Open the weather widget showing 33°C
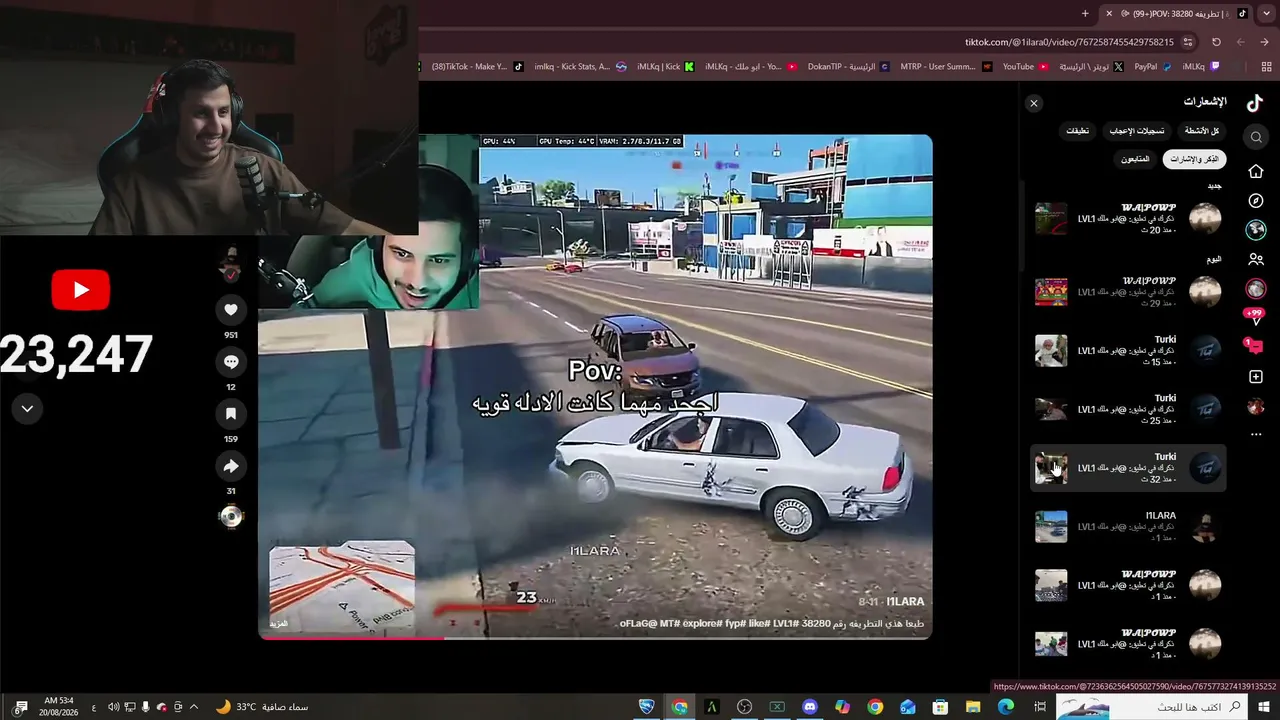 (262, 707)
